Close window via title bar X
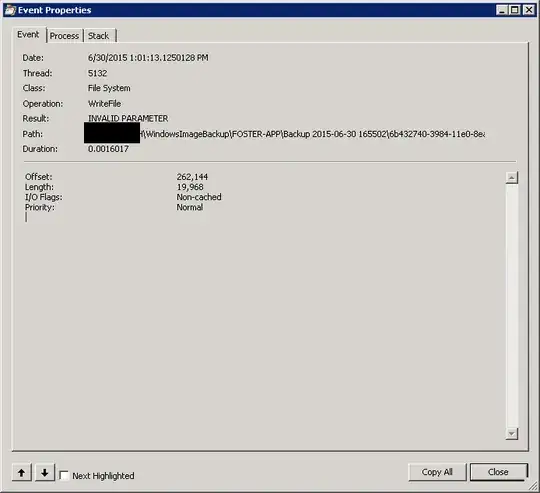Screen dimensions: 540x493 [x=528, y=10]
